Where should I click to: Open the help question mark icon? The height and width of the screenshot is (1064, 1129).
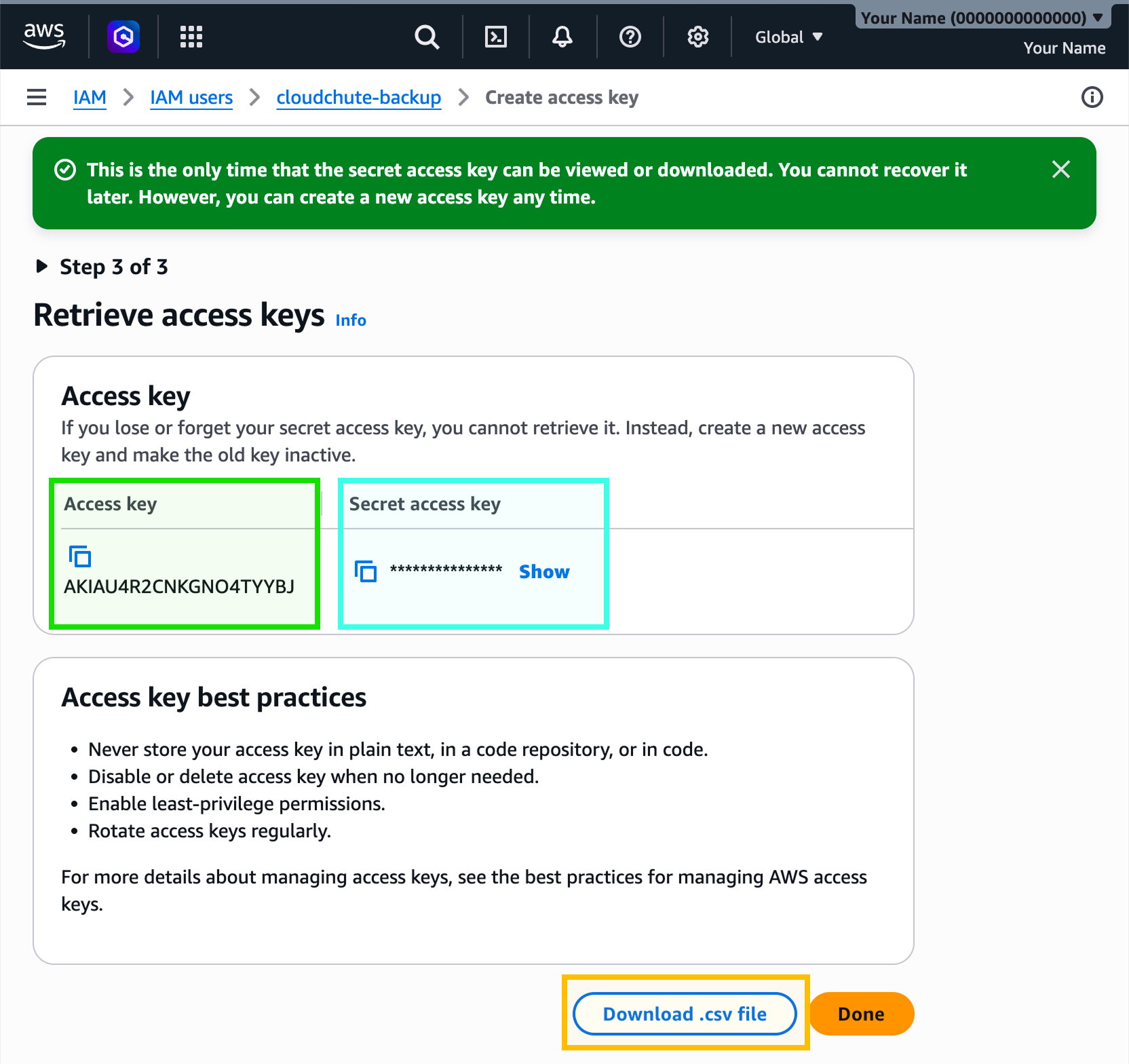pos(630,37)
